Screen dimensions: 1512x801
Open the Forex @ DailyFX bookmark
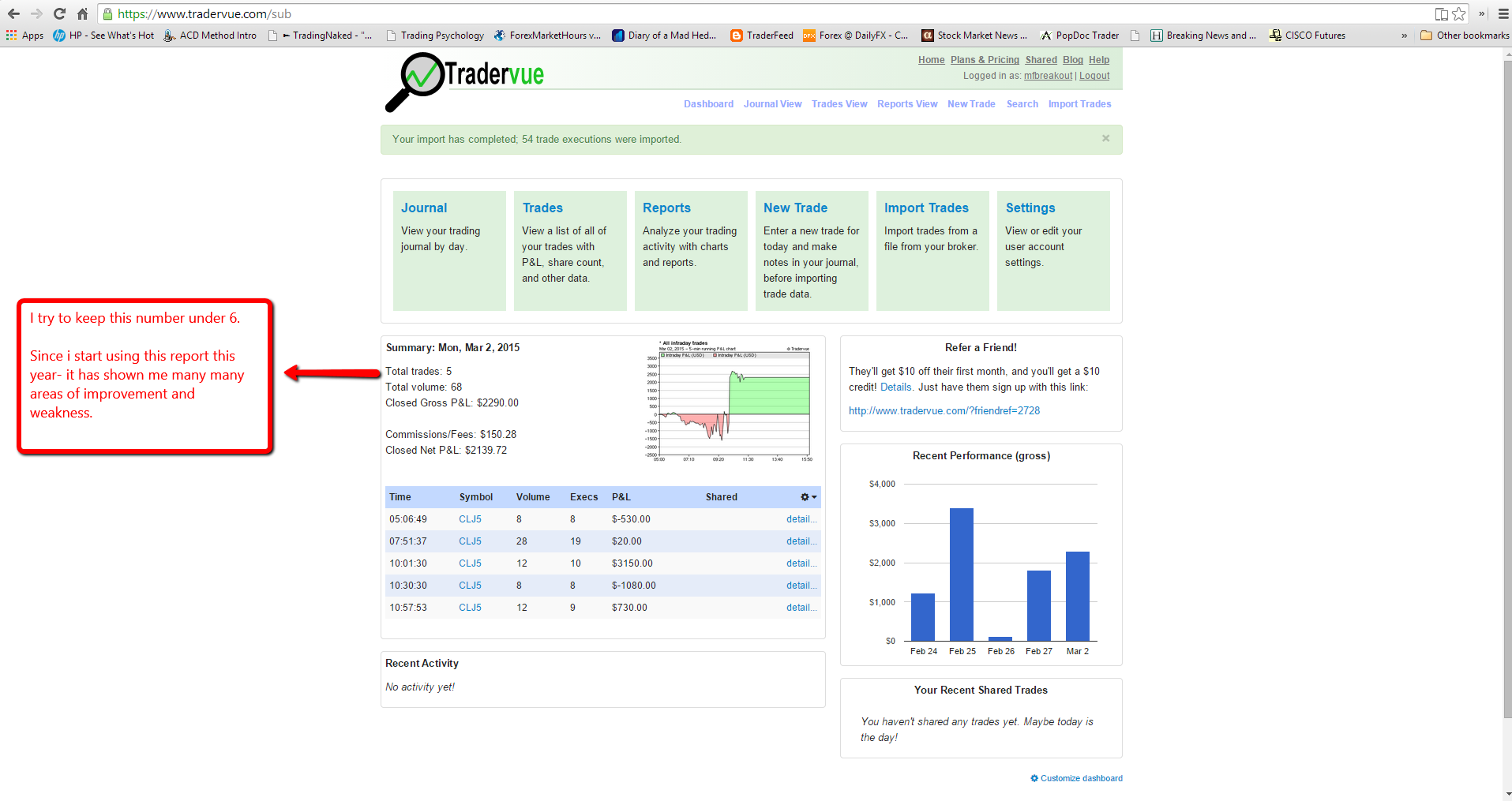click(x=855, y=36)
